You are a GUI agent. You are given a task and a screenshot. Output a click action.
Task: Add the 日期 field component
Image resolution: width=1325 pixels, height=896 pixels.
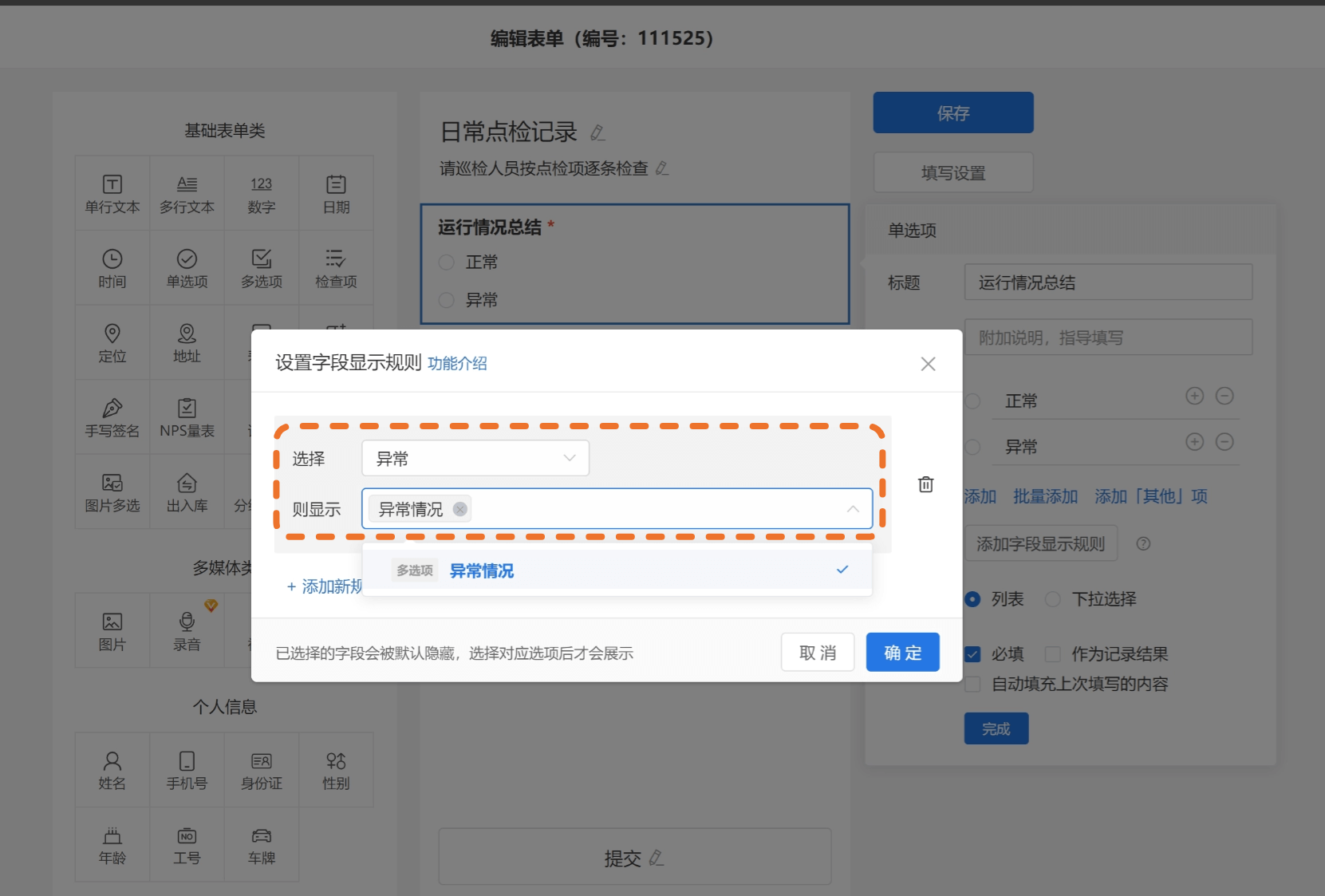336,194
